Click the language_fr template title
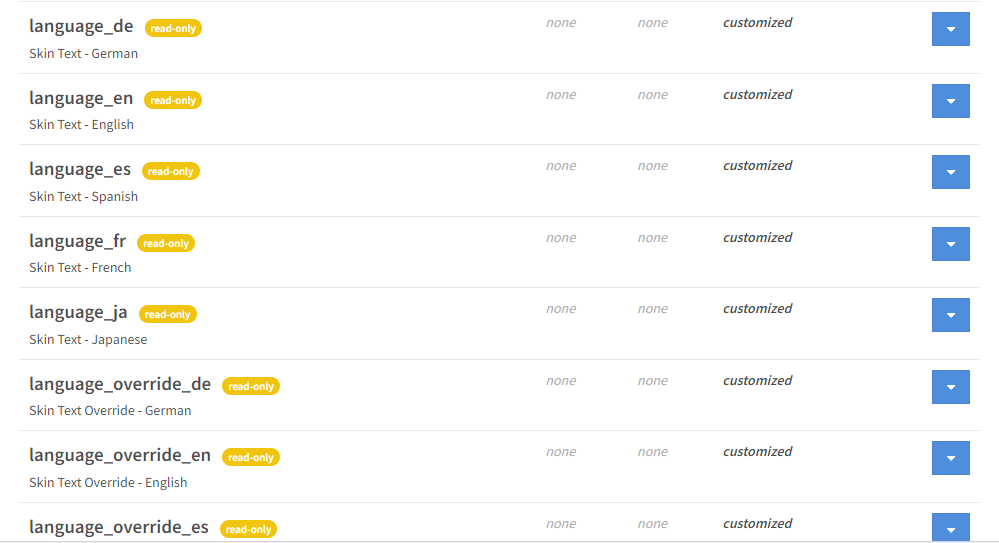The height and width of the screenshot is (543, 999). pos(77,241)
